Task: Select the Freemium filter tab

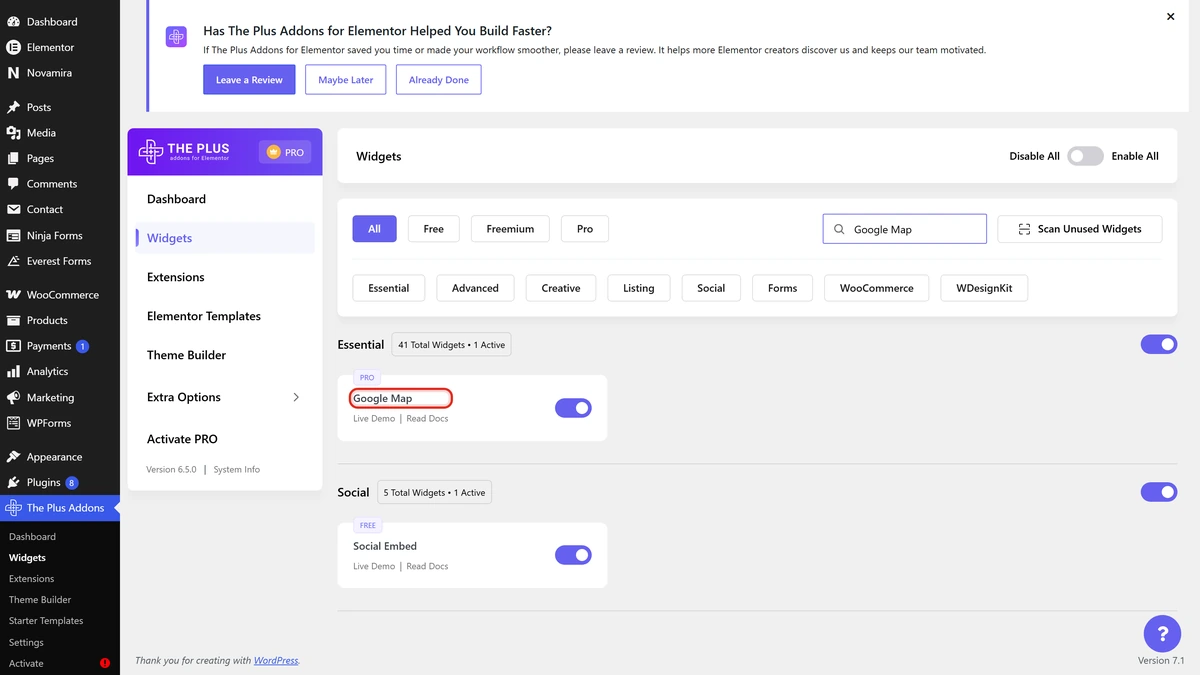Action: click(510, 229)
